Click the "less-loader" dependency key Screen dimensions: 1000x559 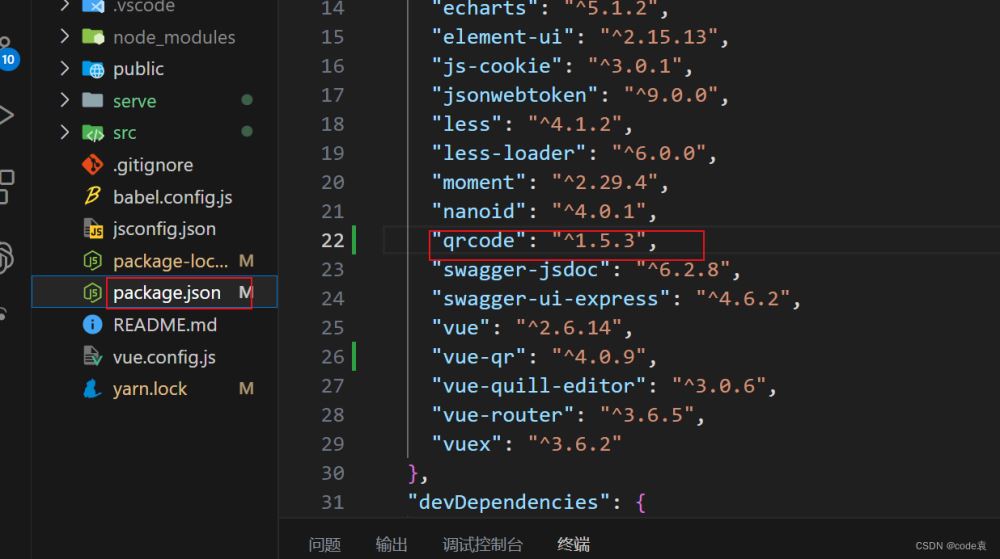(x=509, y=153)
